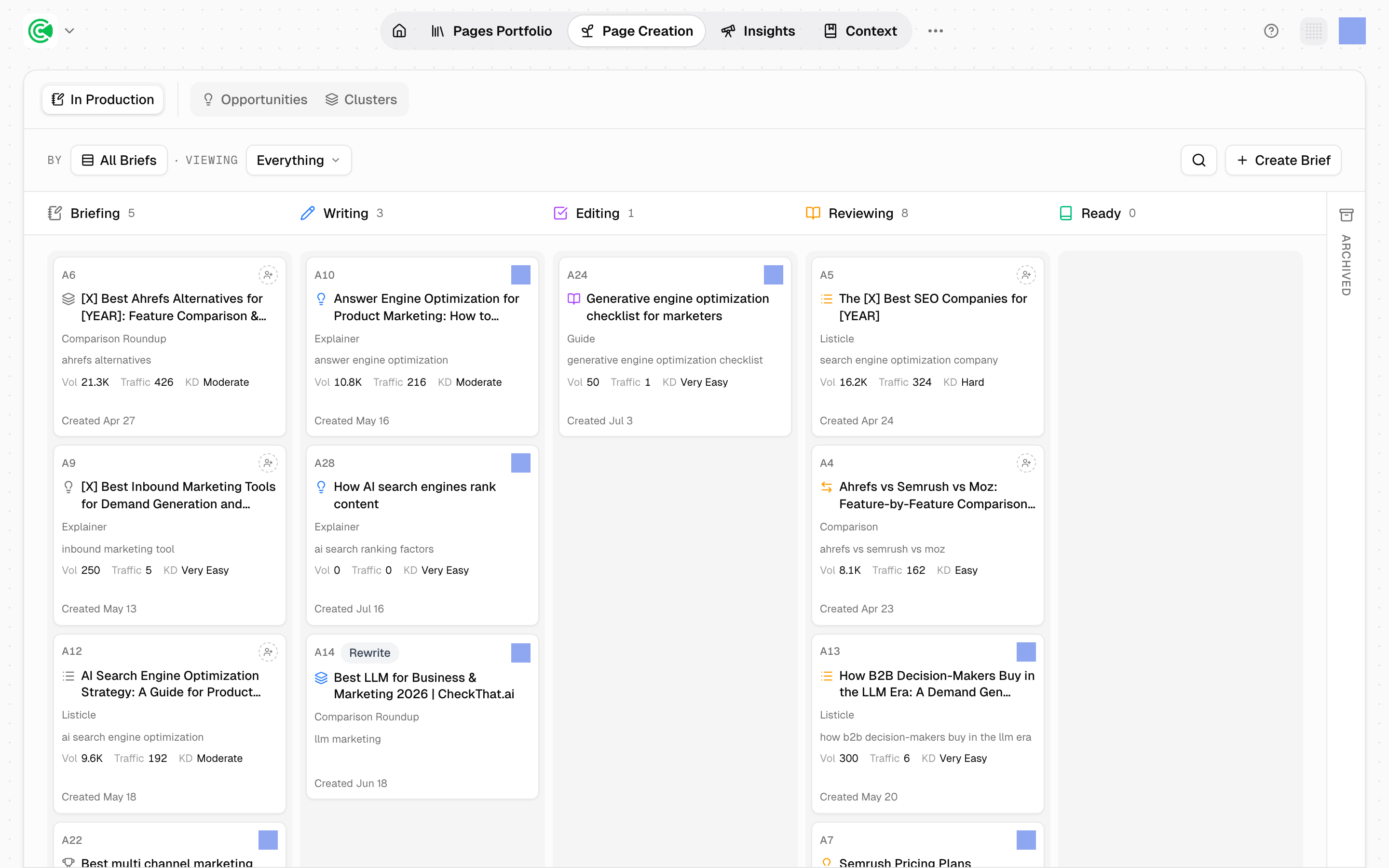Screen dimensions: 1389x868
Task: Open the Pages Portfolio tab
Action: pos(491,31)
